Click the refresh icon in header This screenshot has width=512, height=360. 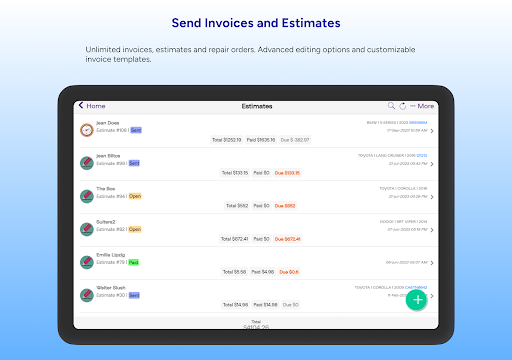(x=403, y=106)
